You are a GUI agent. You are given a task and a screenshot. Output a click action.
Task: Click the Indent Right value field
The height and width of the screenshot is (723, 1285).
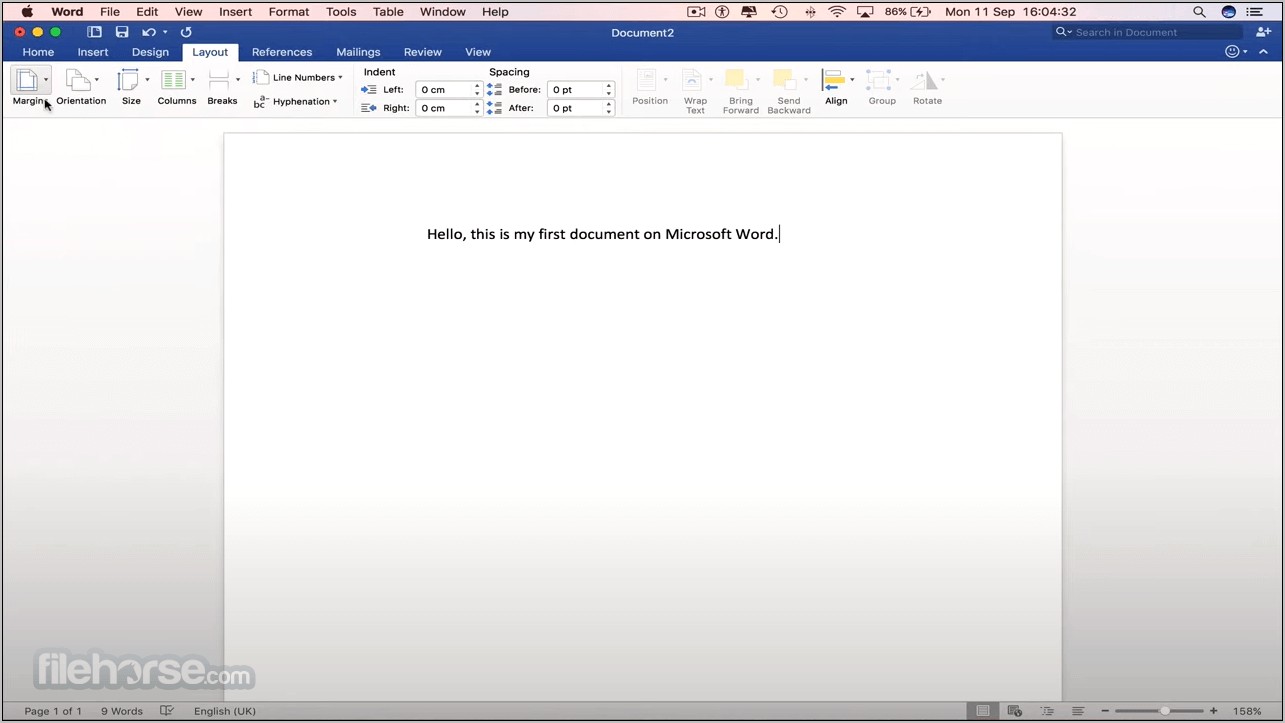pos(443,108)
